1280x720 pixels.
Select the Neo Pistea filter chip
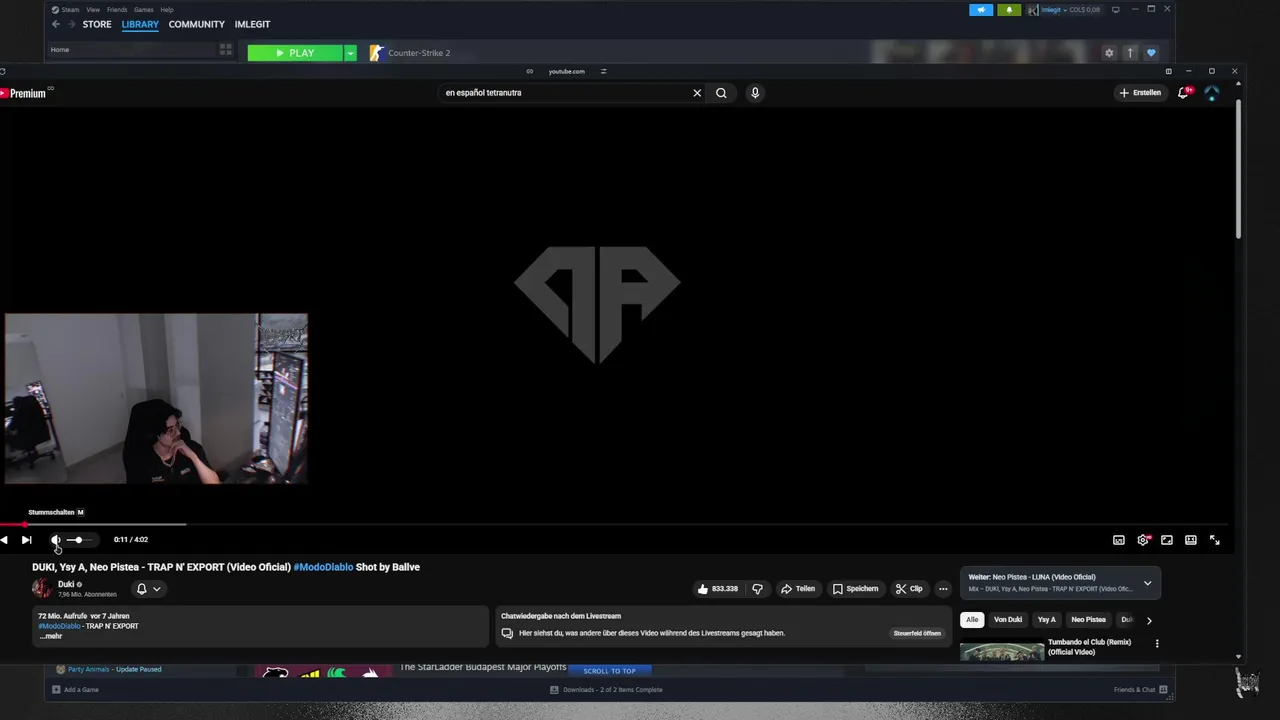1089,620
